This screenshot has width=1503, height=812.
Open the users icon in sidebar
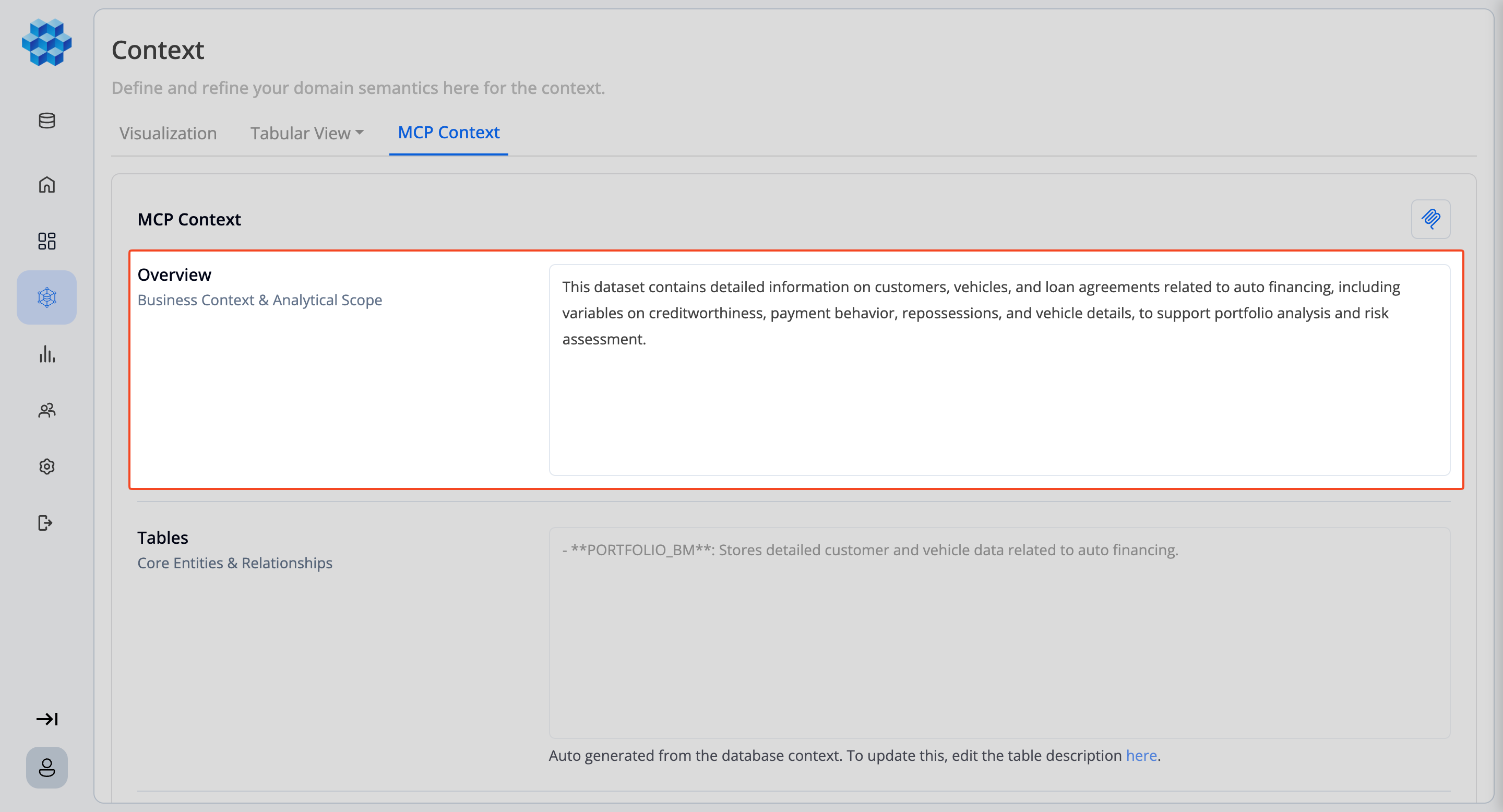46,410
